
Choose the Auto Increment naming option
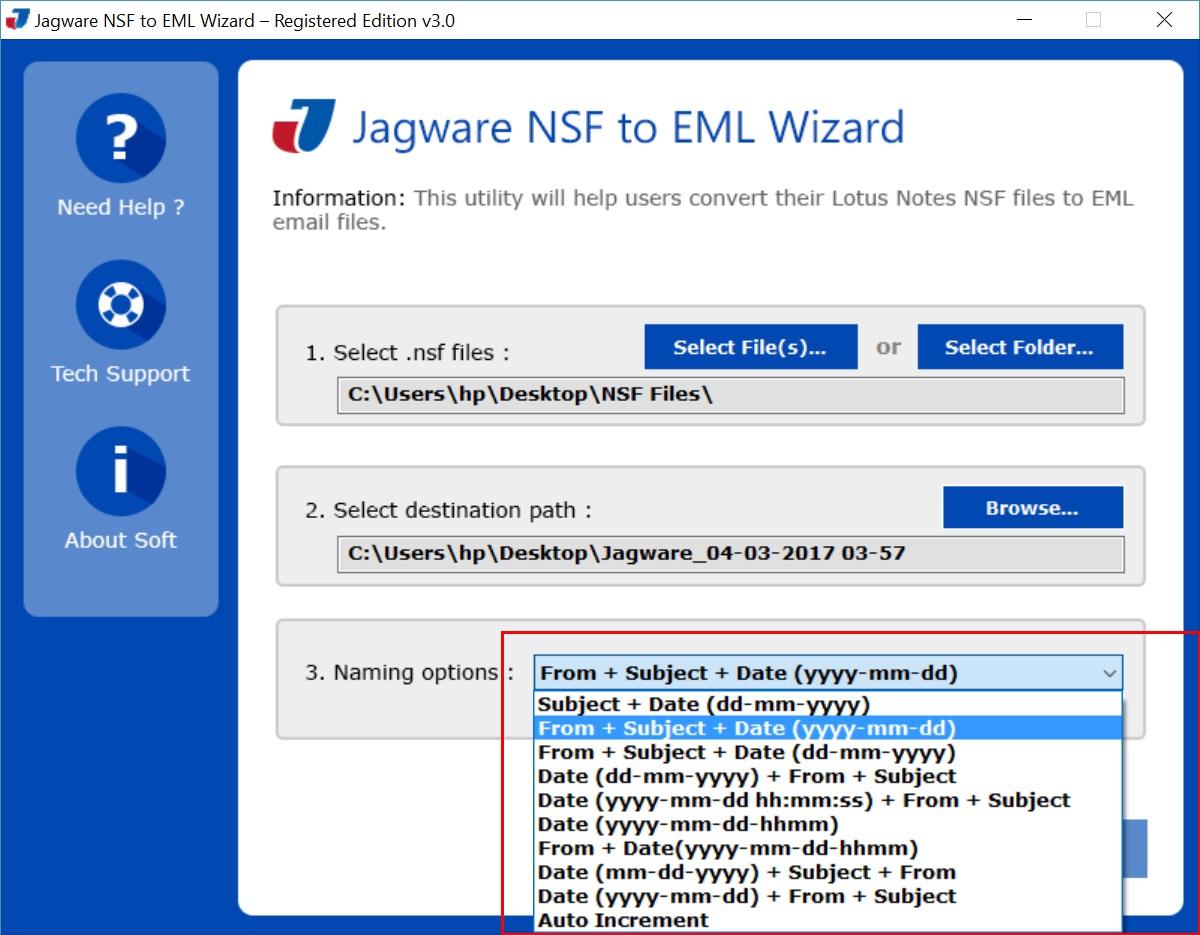[x=828, y=920]
